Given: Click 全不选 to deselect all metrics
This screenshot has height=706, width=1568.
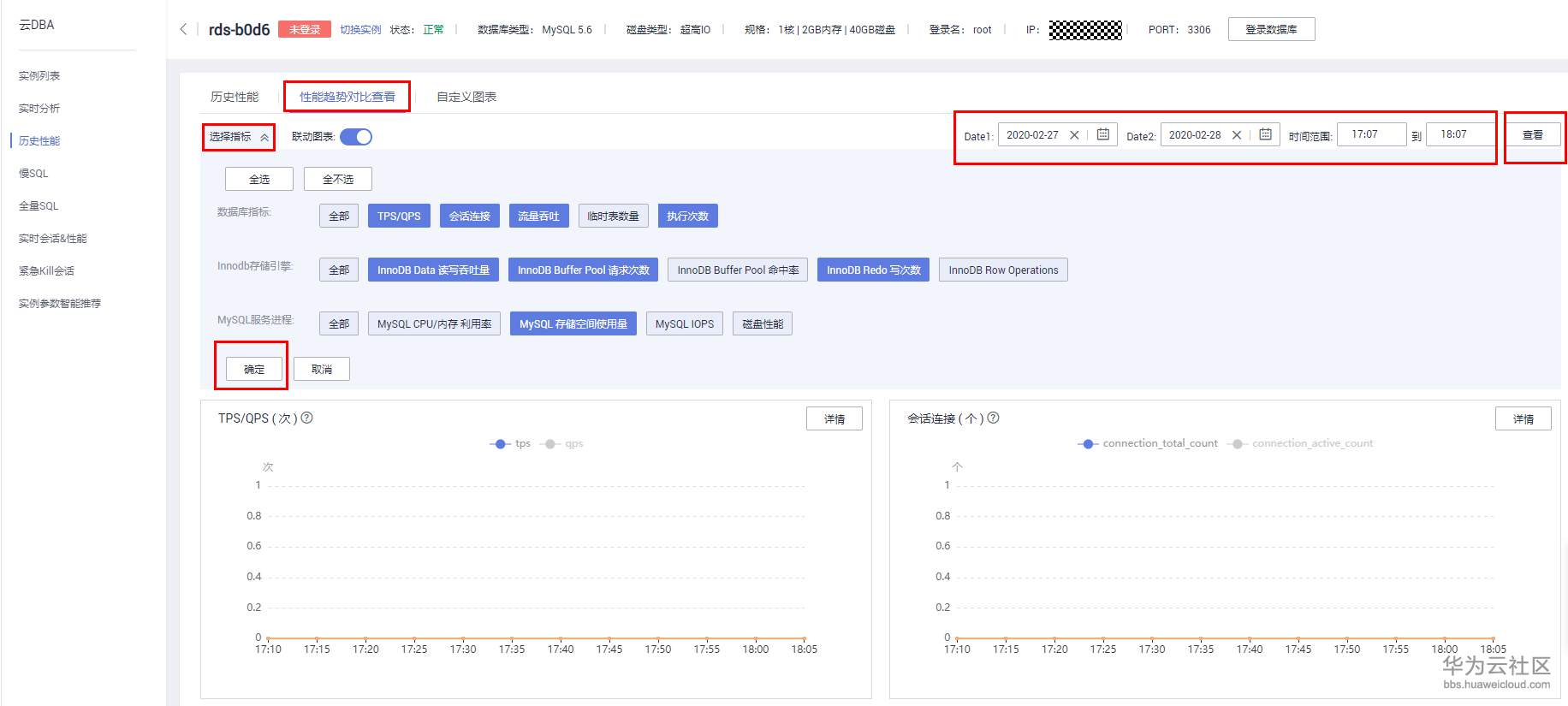Looking at the screenshot, I should (x=338, y=179).
